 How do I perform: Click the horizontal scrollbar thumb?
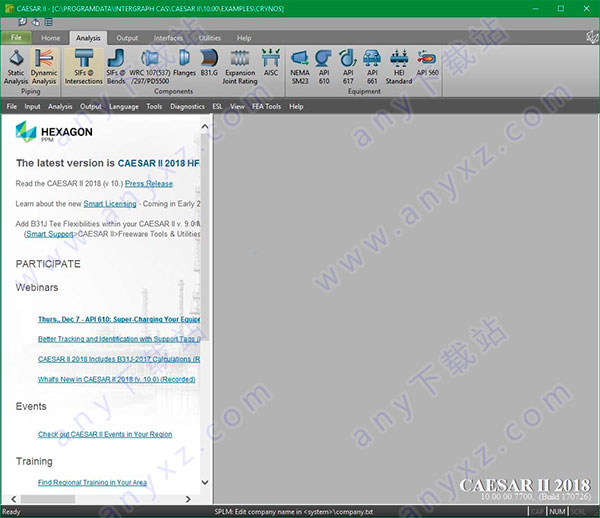click(48, 499)
